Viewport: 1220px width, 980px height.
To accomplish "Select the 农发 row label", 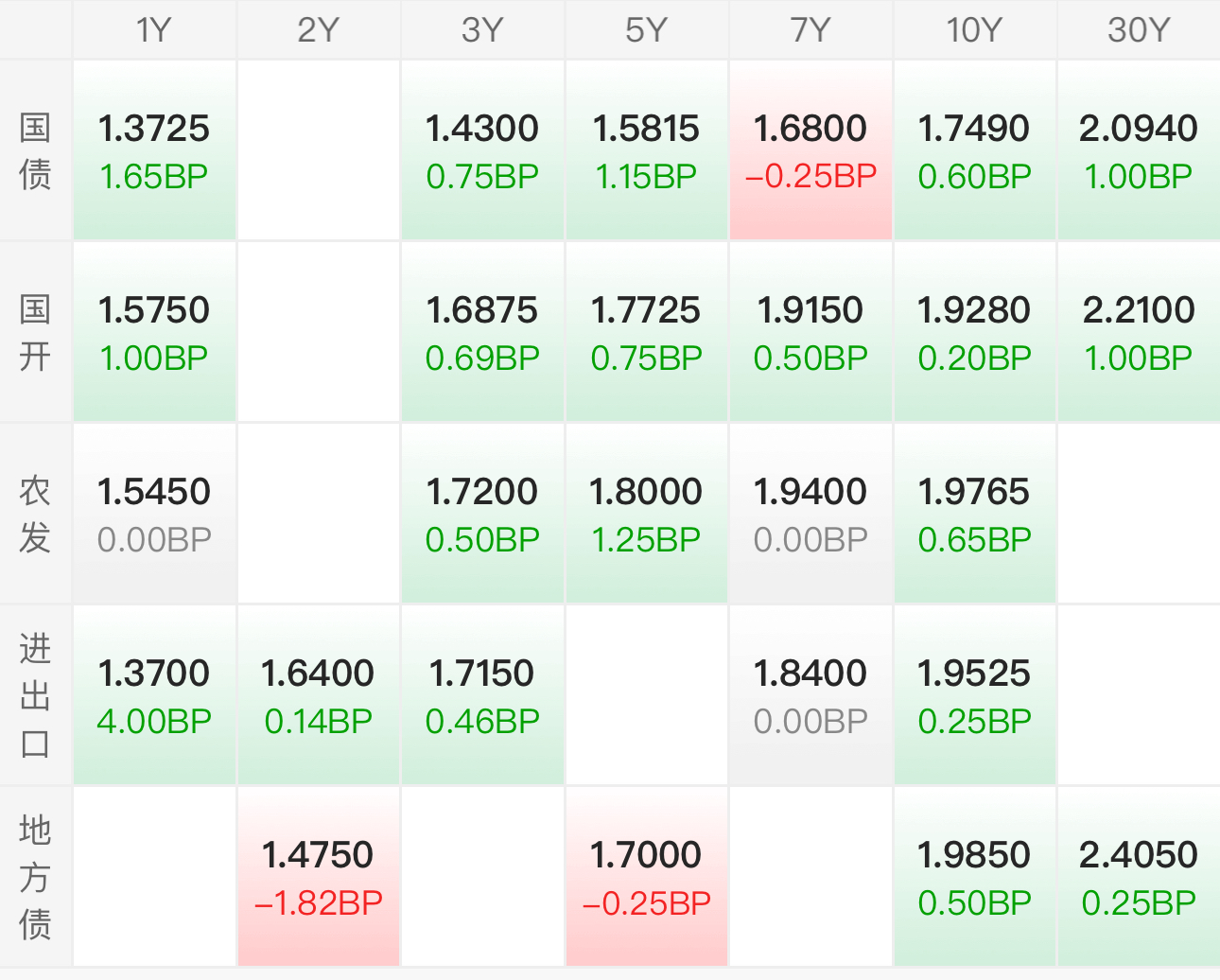I will tap(35, 515).
